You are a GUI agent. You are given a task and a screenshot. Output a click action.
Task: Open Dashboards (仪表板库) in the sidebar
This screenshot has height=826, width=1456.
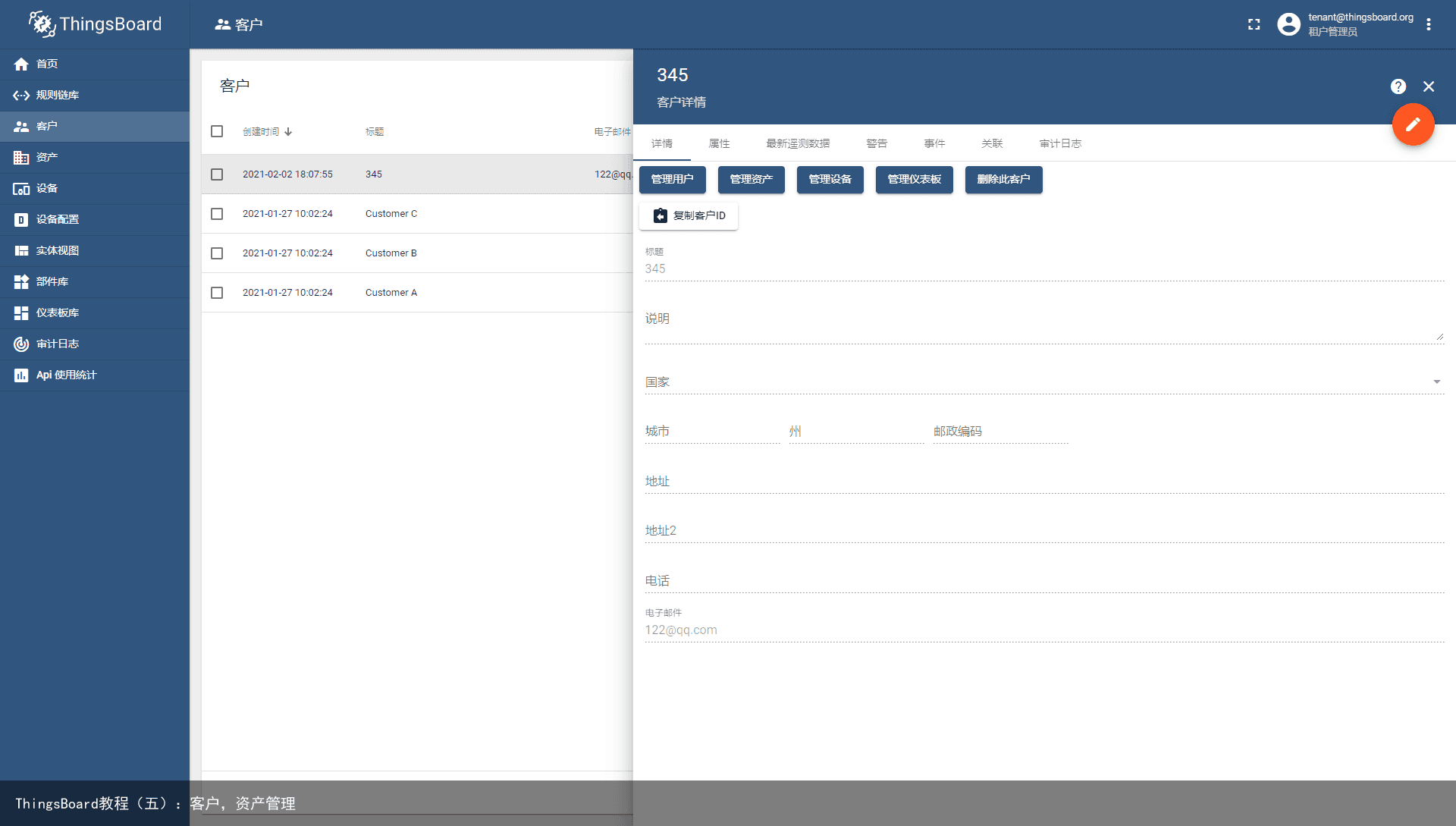coord(94,313)
